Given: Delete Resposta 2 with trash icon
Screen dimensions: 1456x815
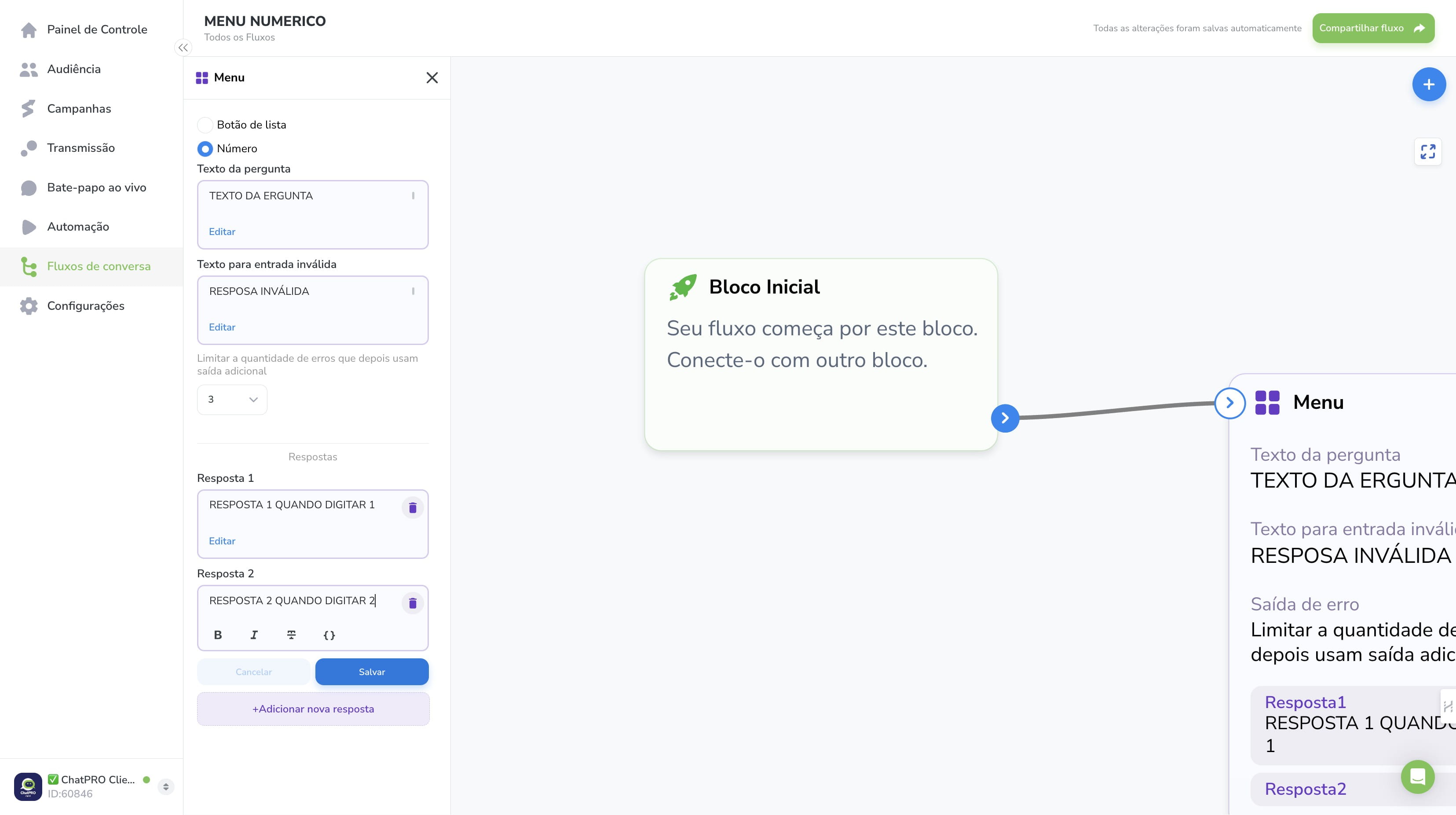Looking at the screenshot, I should [413, 603].
